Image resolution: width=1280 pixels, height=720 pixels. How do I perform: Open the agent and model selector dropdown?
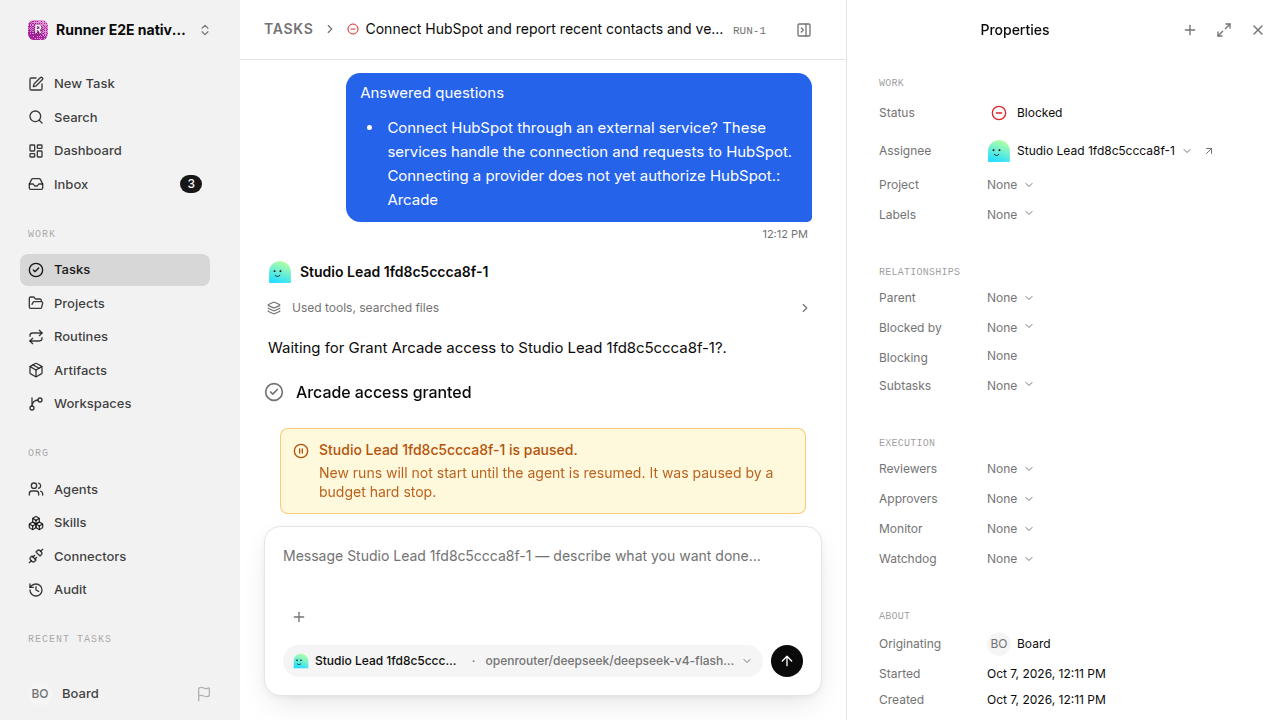(x=523, y=661)
